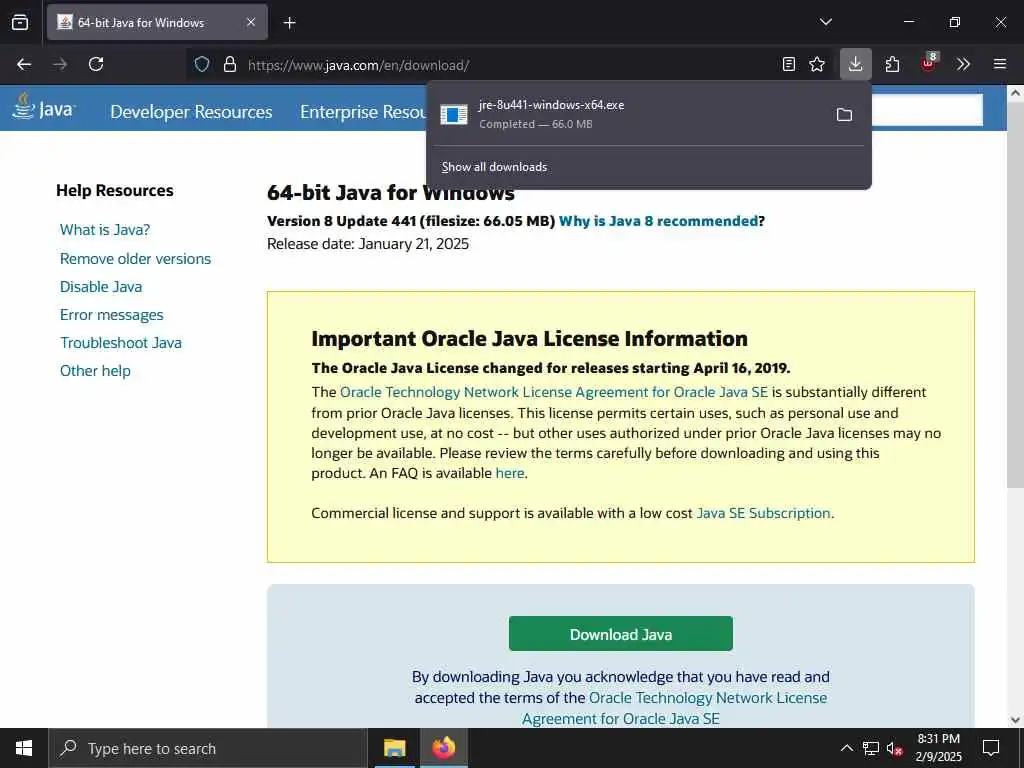Open the FAQ 'here' link
The image size is (1024, 768).
(x=510, y=473)
